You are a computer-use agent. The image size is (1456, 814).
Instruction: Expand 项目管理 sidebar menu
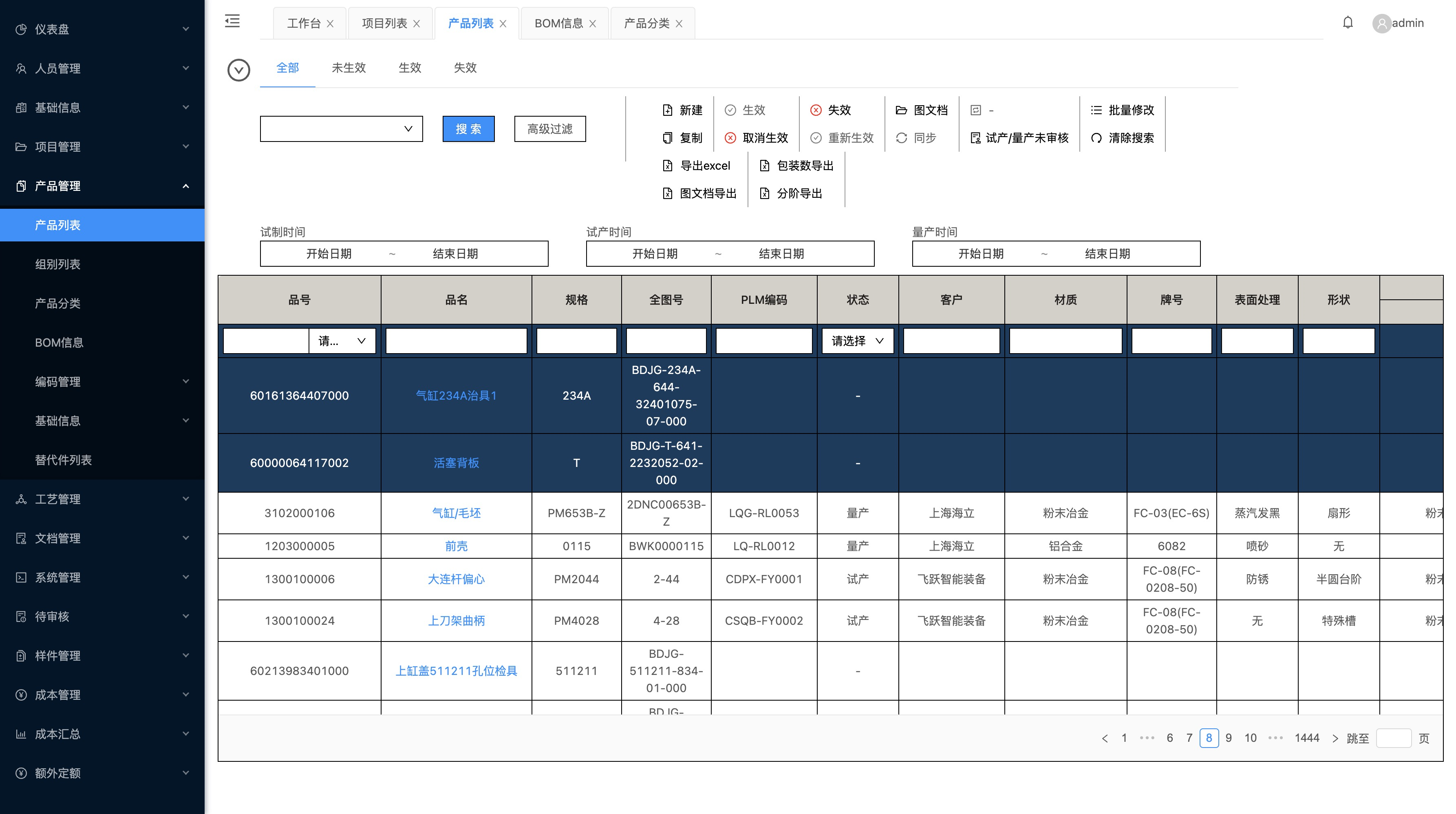click(x=102, y=146)
